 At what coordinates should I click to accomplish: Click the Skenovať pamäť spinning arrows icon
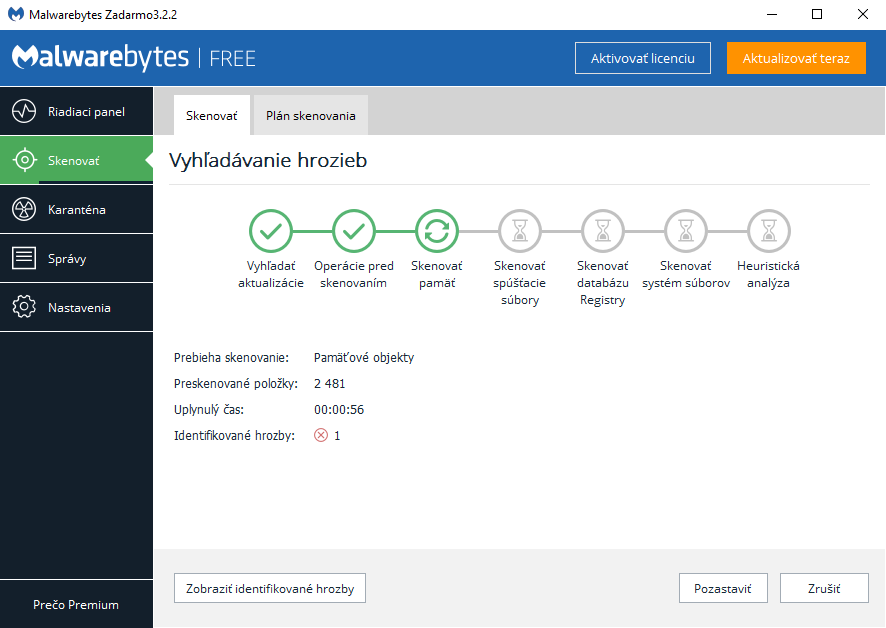436,231
